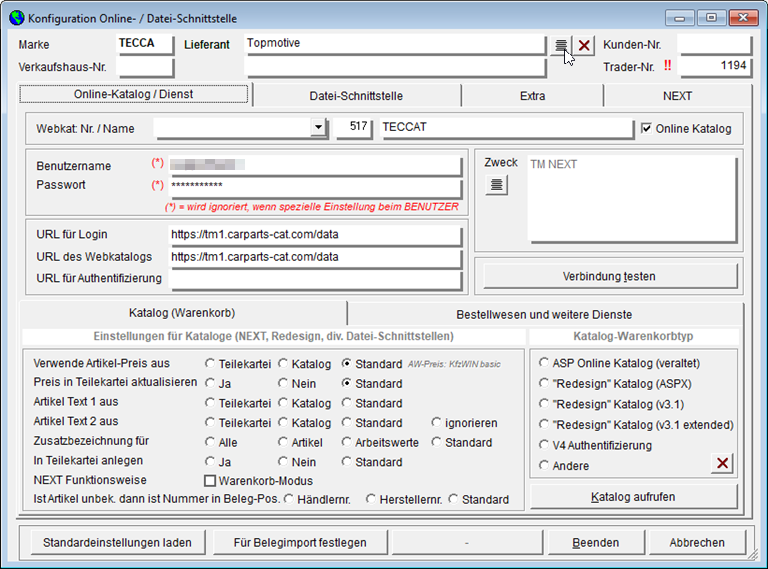Click the Verkaufshaus-Nr. input field
This screenshot has height=569, width=768.
[x=145, y=67]
